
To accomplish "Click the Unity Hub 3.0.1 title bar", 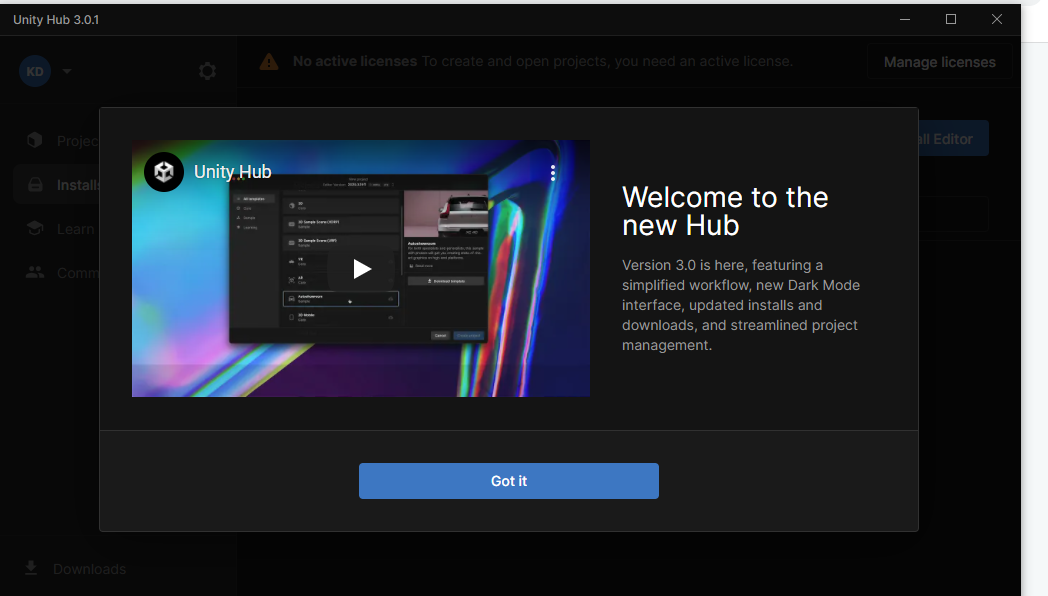I will point(400,19).
